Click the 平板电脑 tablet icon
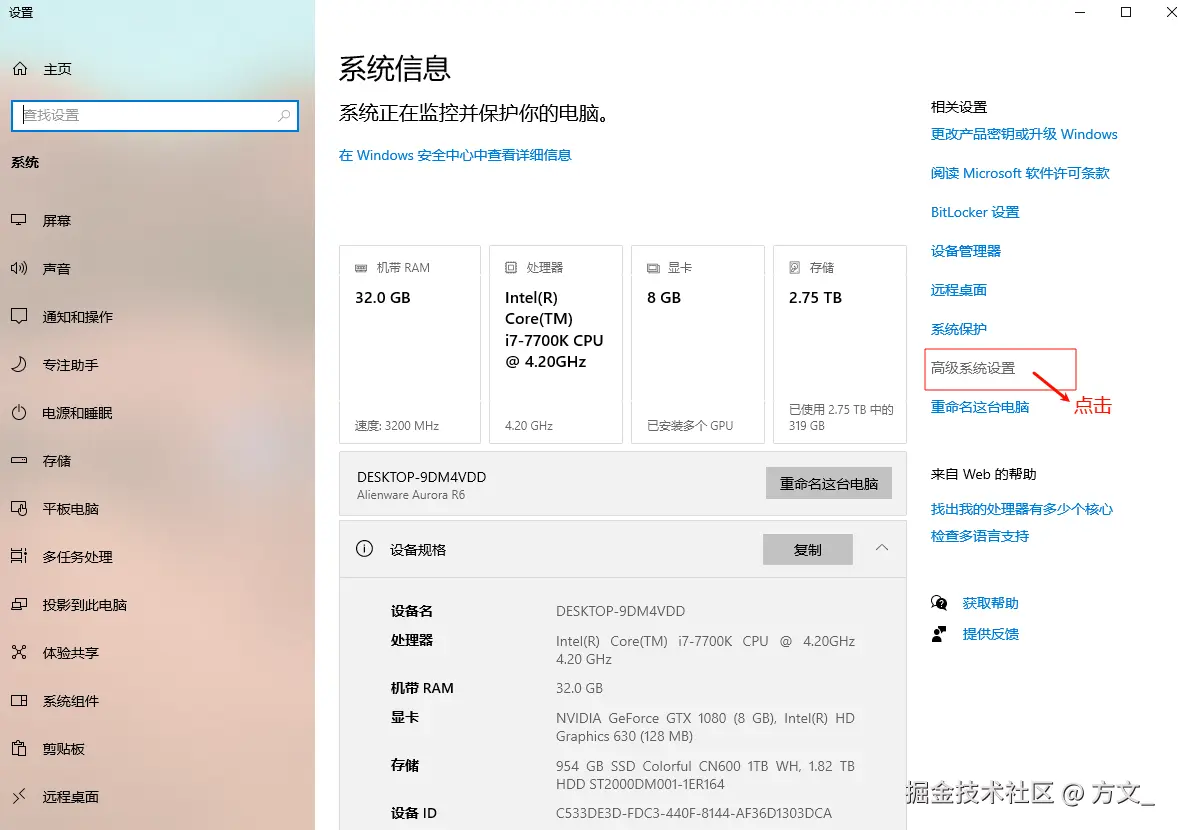 point(19,509)
